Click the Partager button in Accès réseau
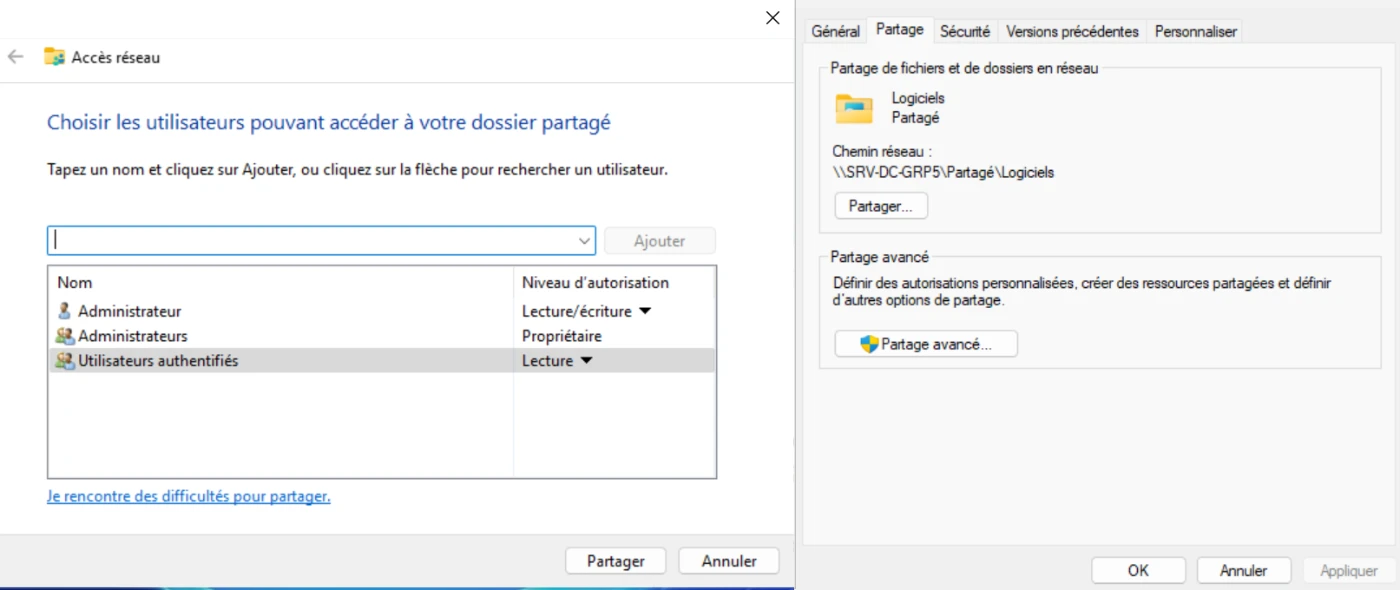The height and width of the screenshot is (590, 1400). 616,561
